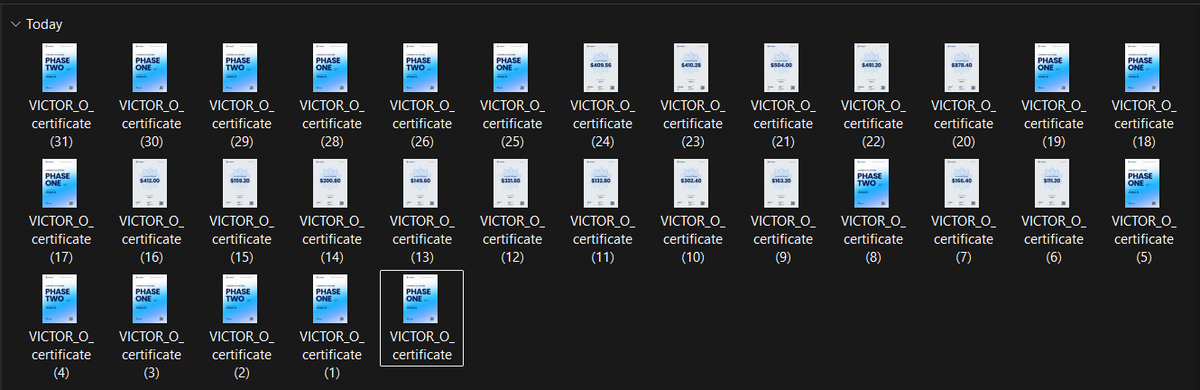Click the VICTOR_O_certificate (3) filename label
This screenshot has height=390, width=1200.
pyautogui.click(x=151, y=355)
